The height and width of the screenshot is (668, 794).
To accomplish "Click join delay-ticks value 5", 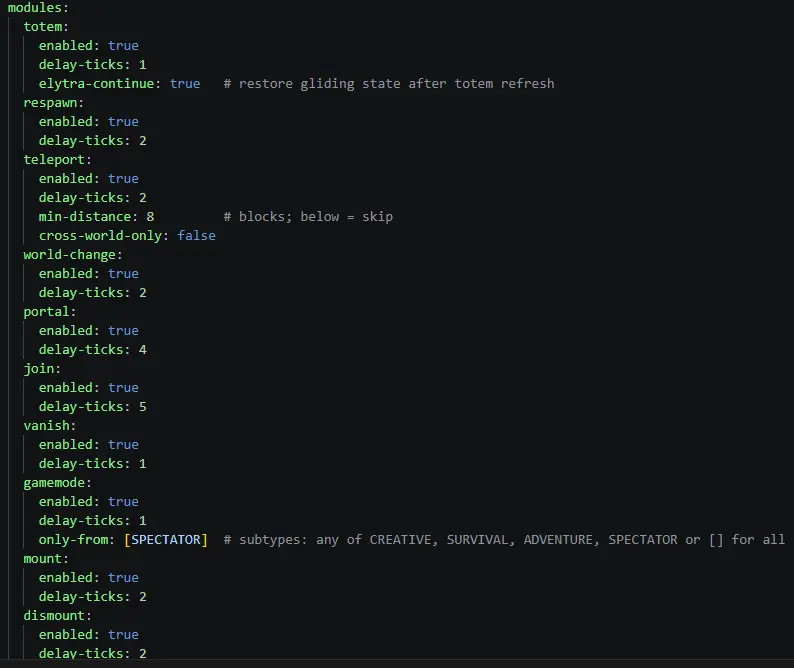I will pos(143,407).
